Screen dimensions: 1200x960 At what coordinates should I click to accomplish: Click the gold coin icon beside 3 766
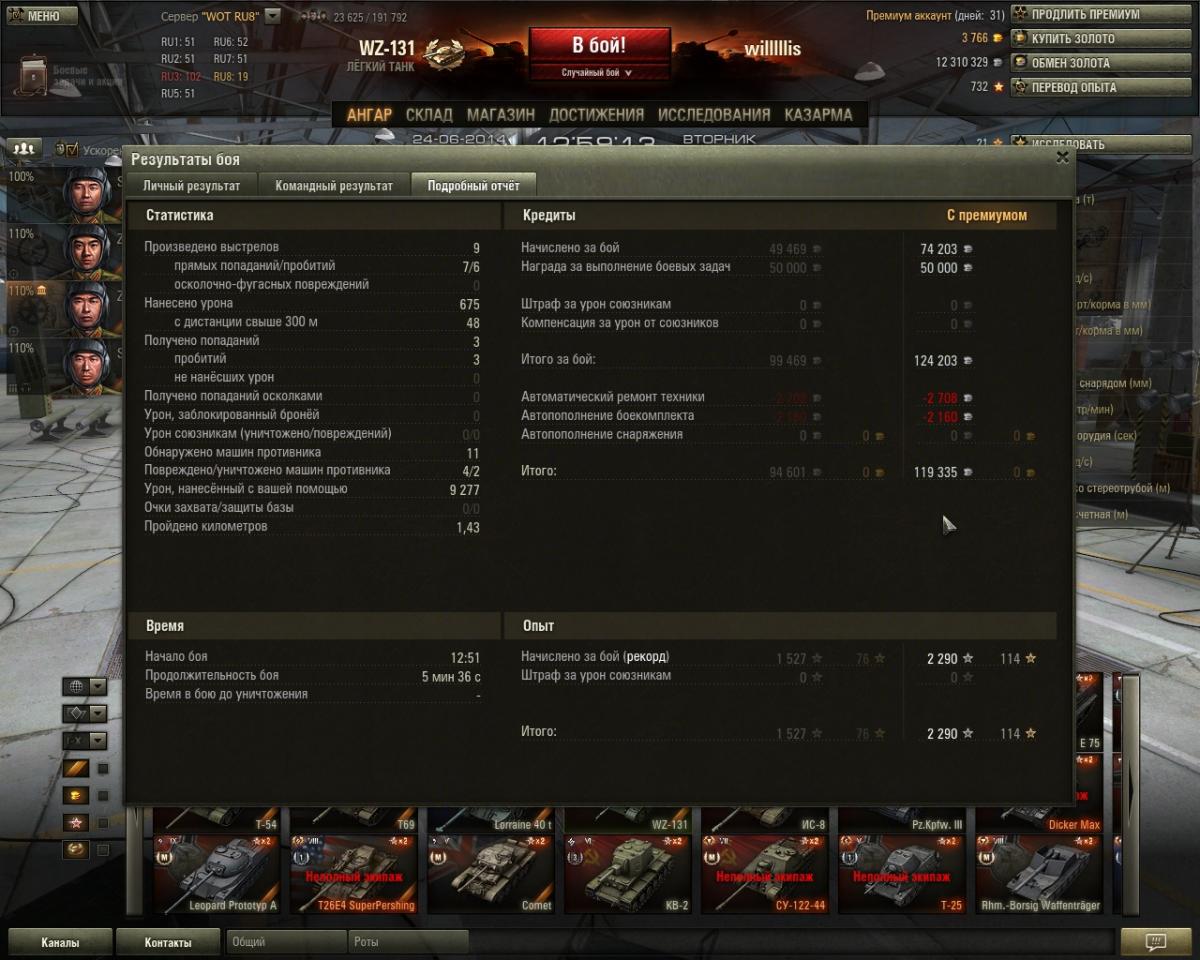tap(997, 39)
